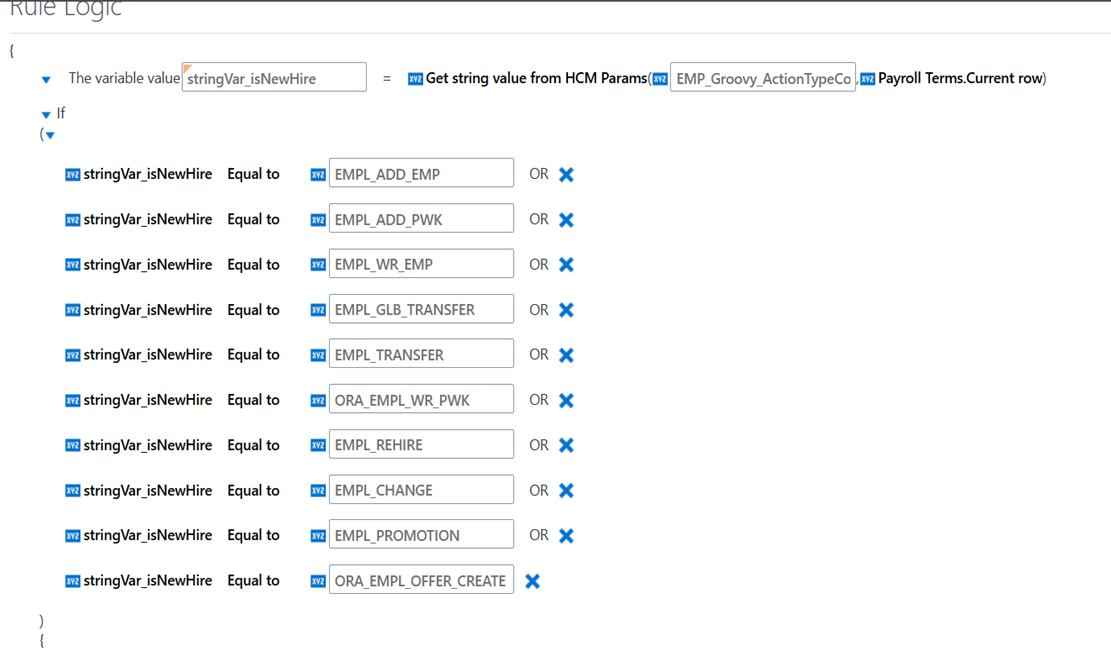
Task: Remove the ORA_EMPL_WR_PWK condition
Action: (x=566, y=400)
